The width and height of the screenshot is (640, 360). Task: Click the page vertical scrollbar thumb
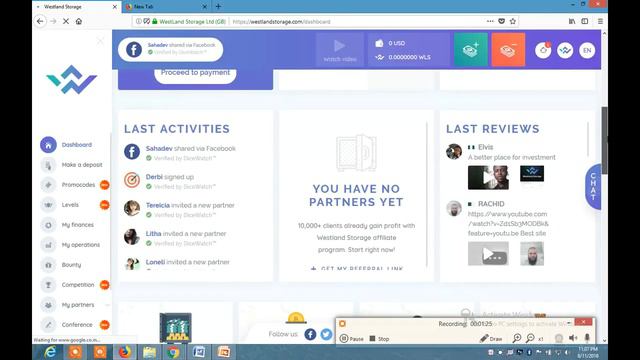[604, 140]
